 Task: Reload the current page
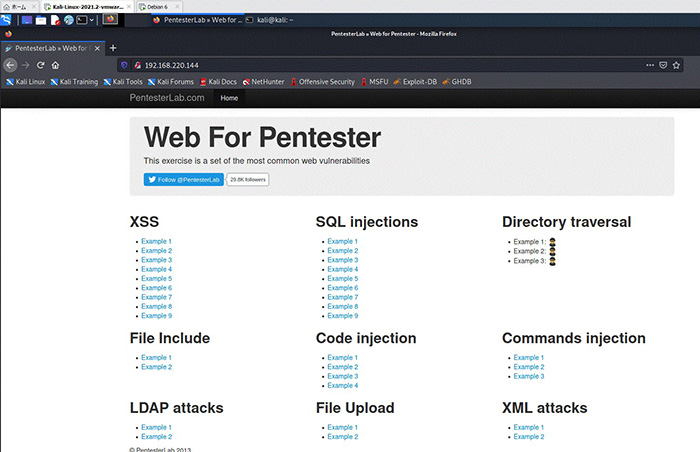click(40, 65)
